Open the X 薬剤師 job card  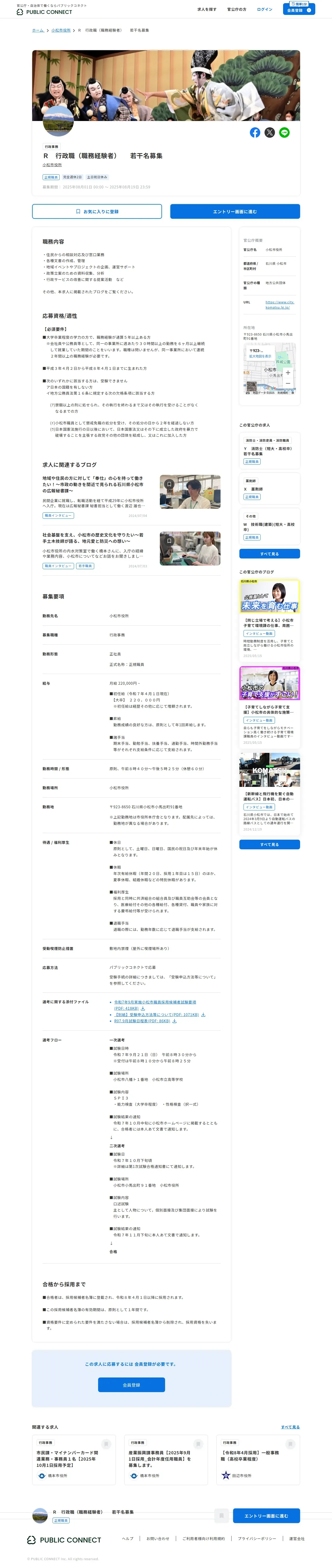269,489
